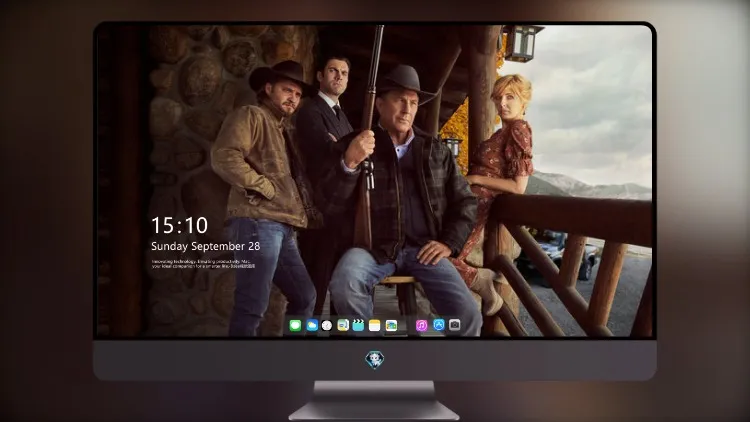This screenshot has height=422, width=750.
Task: Click the 15:10 clock display
Action: coord(179,225)
